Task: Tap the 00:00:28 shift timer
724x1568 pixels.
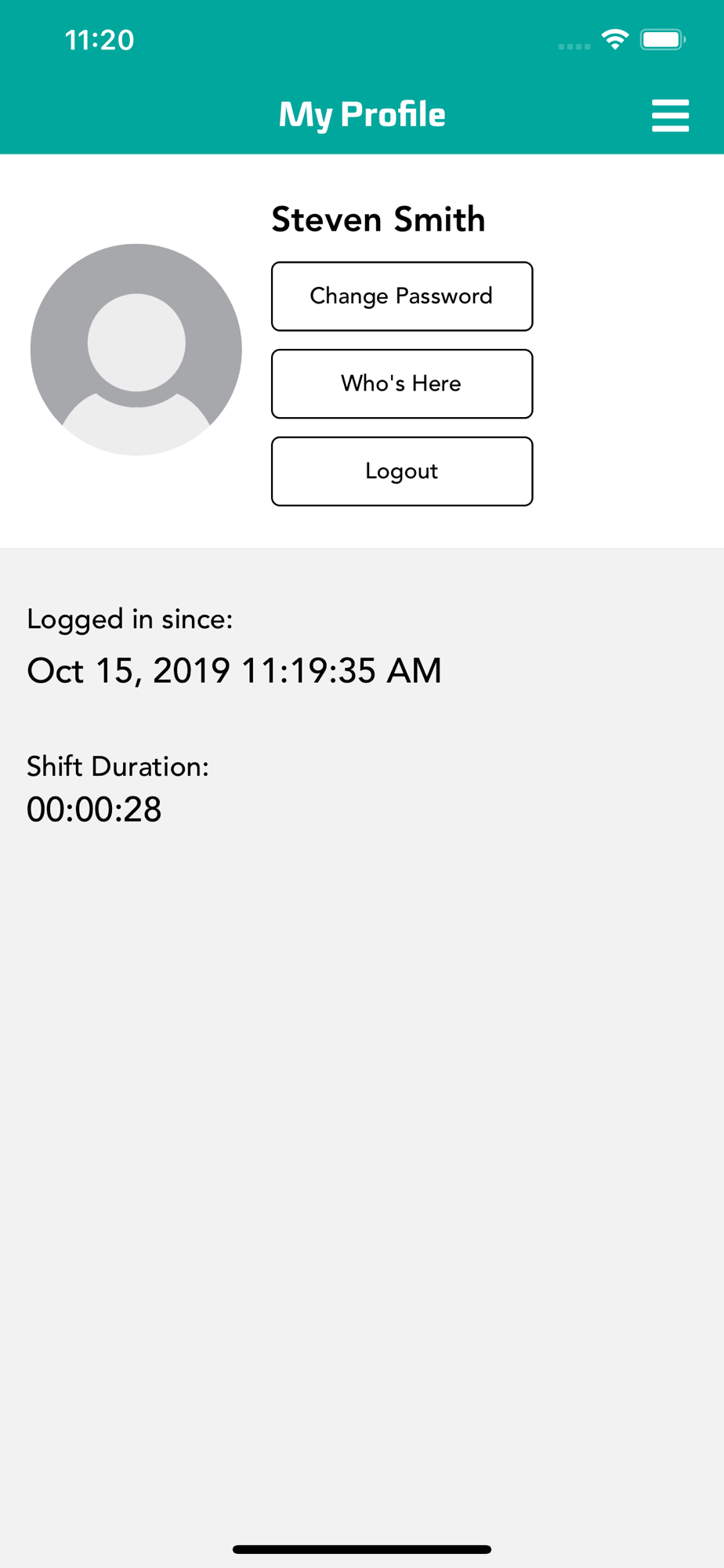Action: pos(94,809)
